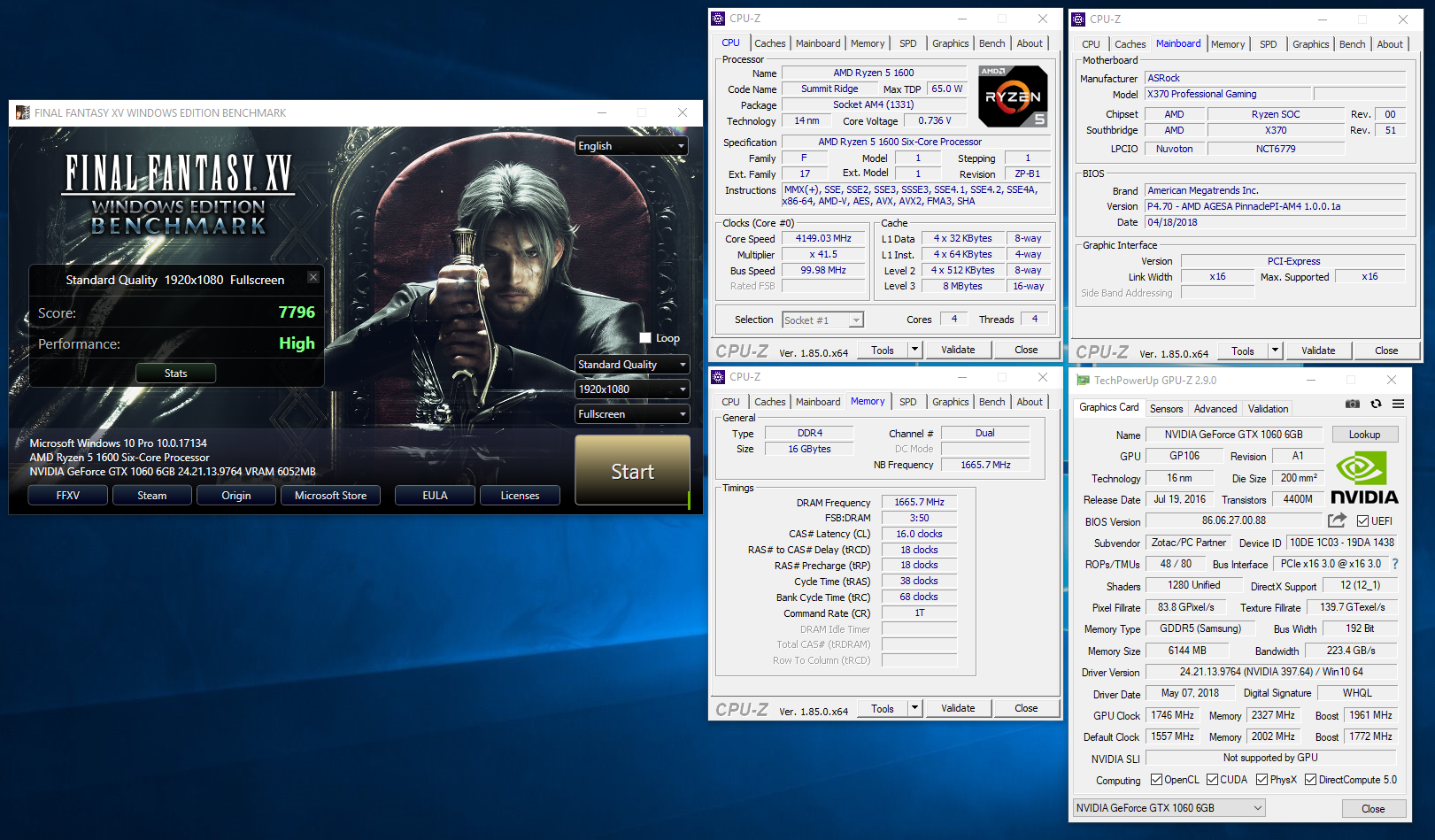Image resolution: width=1435 pixels, height=840 pixels.
Task: Click the AMD Ryzen 5 logo in CPU-Z
Action: point(1013,96)
